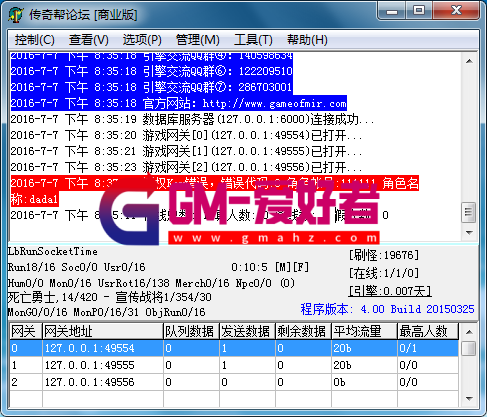Select gateway row 127.0.0.1:49556

234,382
